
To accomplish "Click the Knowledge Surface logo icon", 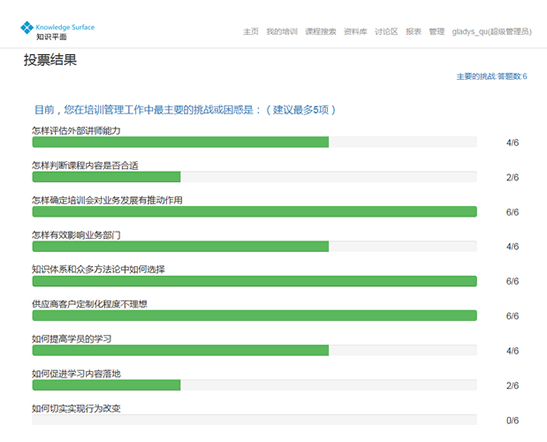I will tap(27, 28).
